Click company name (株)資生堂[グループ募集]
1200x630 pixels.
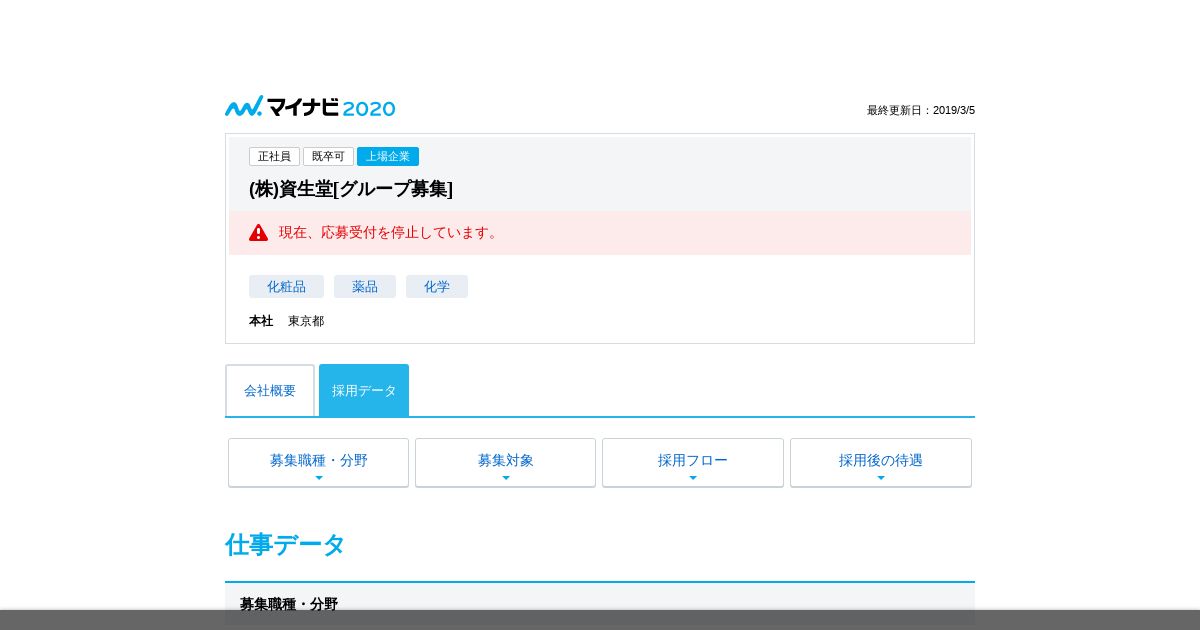[351, 189]
